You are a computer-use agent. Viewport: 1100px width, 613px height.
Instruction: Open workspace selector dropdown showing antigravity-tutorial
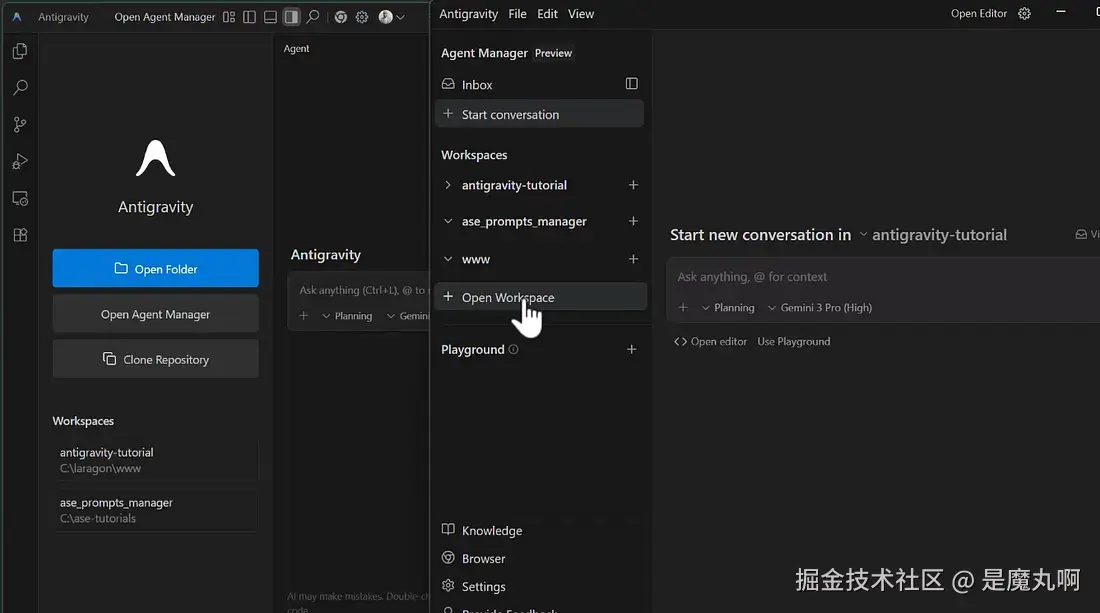(x=933, y=235)
